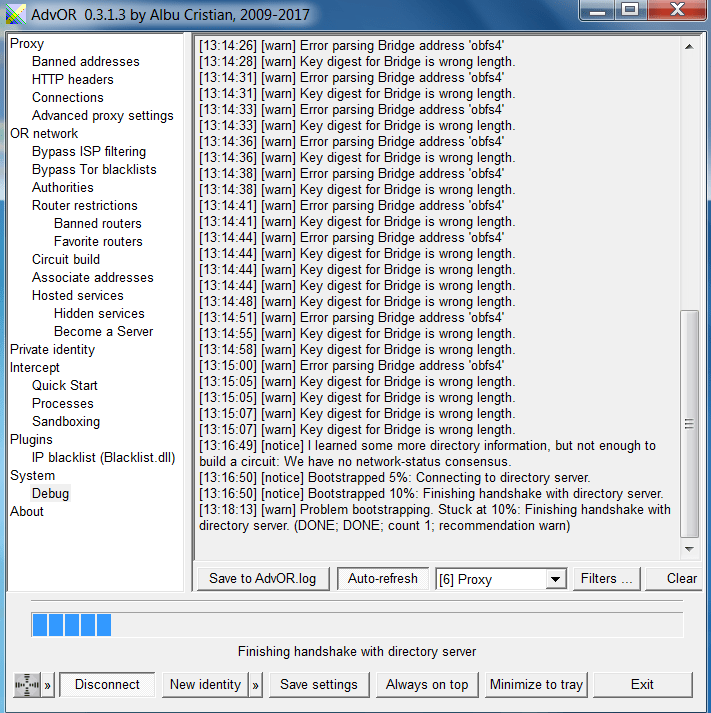Viewport: 711px width, 713px height.
Task: Select Banned routers item
Action: (x=98, y=223)
